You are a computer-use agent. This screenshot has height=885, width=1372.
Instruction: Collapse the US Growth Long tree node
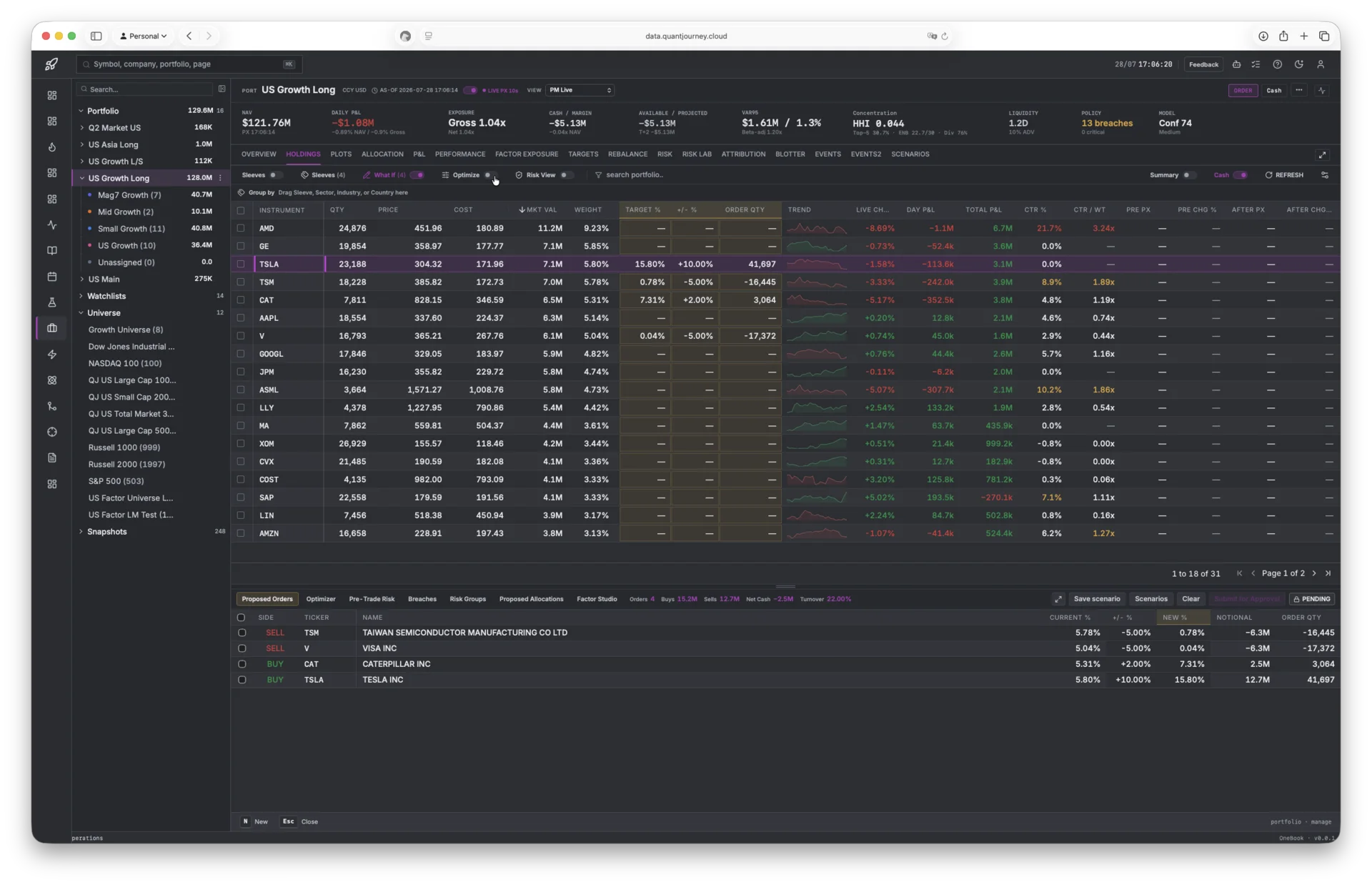pyautogui.click(x=81, y=178)
